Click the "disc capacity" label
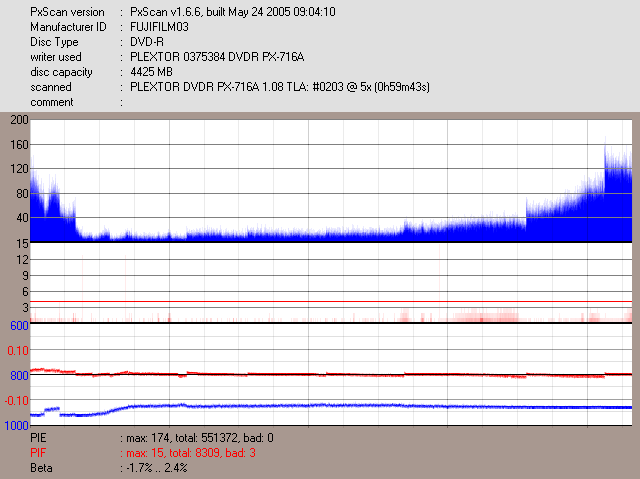The image size is (640, 479). coord(61,72)
